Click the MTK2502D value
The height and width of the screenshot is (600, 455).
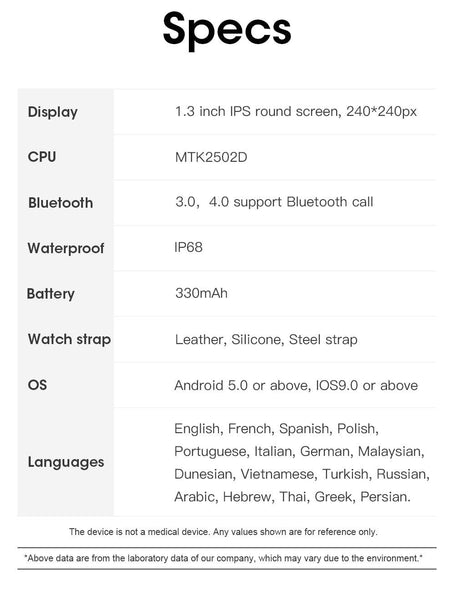pyautogui.click(x=211, y=157)
